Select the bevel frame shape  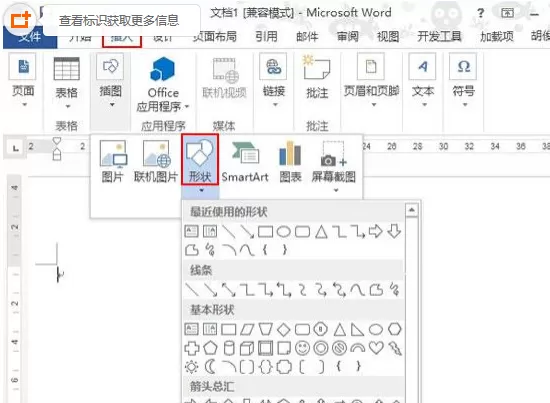[266, 348]
